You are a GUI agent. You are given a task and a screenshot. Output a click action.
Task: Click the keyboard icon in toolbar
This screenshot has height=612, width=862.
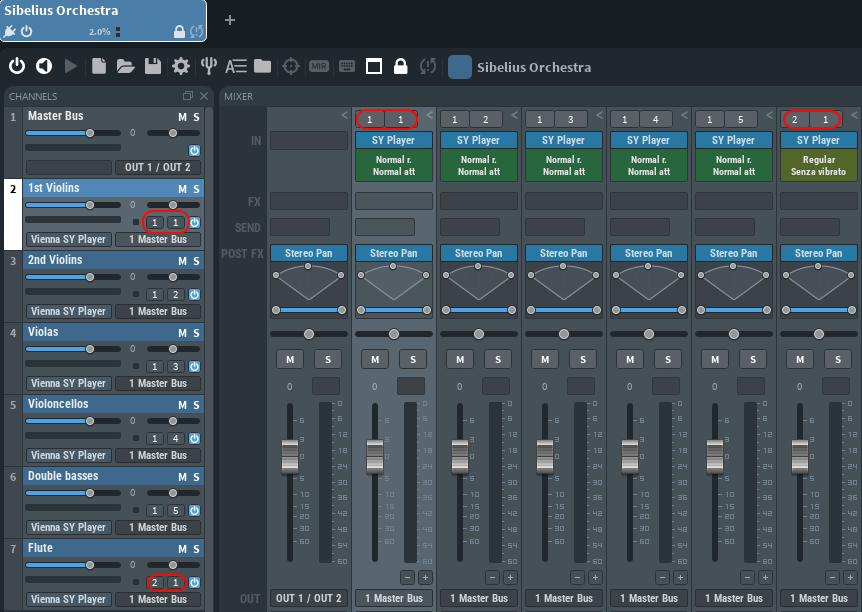pos(347,67)
